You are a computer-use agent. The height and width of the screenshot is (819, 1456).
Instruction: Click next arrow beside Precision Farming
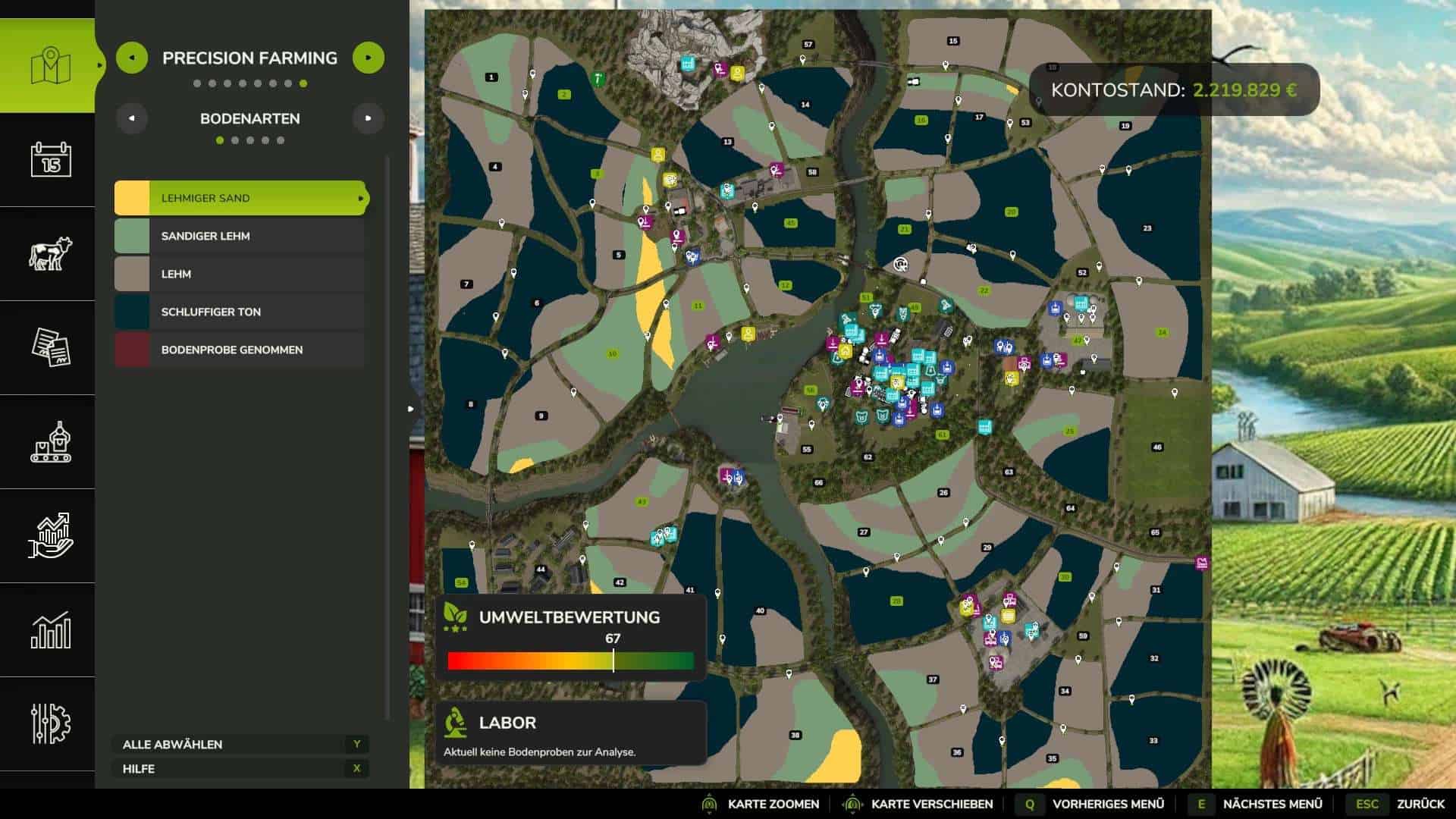click(x=368, y=58)
